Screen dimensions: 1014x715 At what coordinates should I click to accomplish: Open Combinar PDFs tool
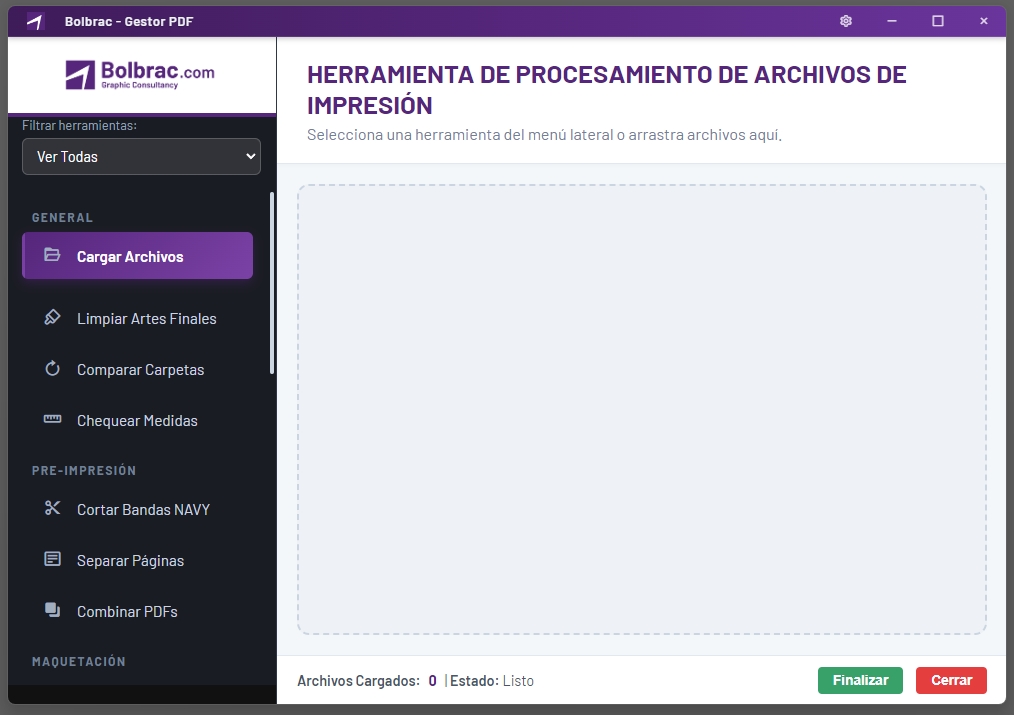(x=137, y=612)
